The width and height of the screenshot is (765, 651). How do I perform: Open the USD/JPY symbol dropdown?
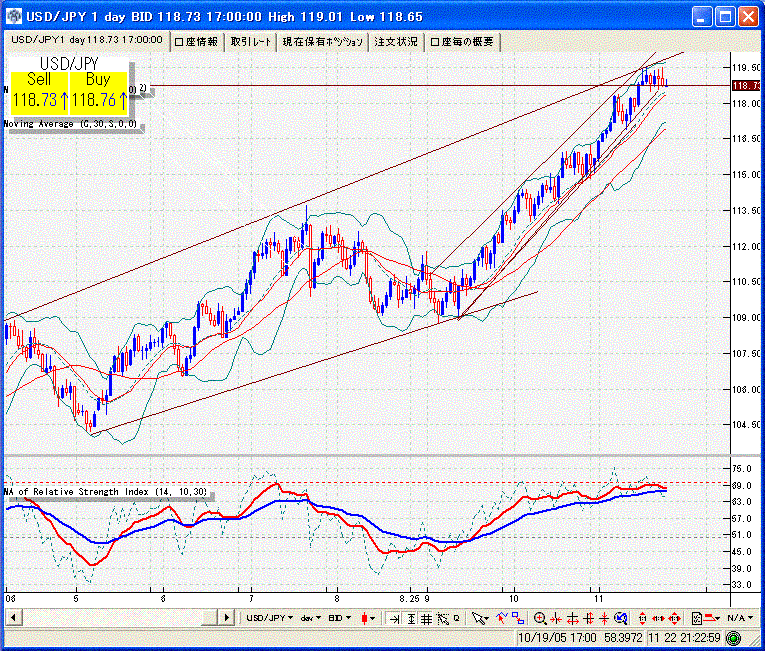[x=269, y=618]
